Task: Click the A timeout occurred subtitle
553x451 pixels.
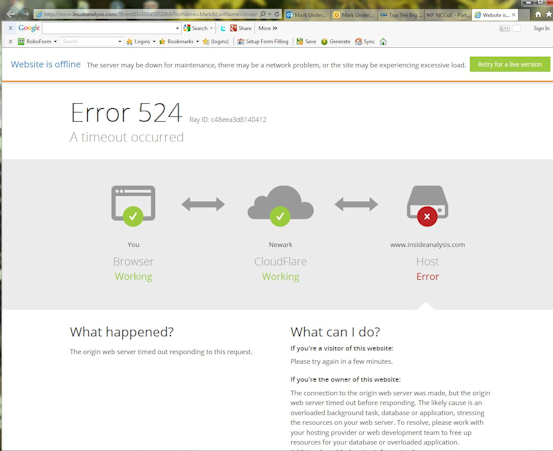Action: pyautogui.click(x=127, y=137)
